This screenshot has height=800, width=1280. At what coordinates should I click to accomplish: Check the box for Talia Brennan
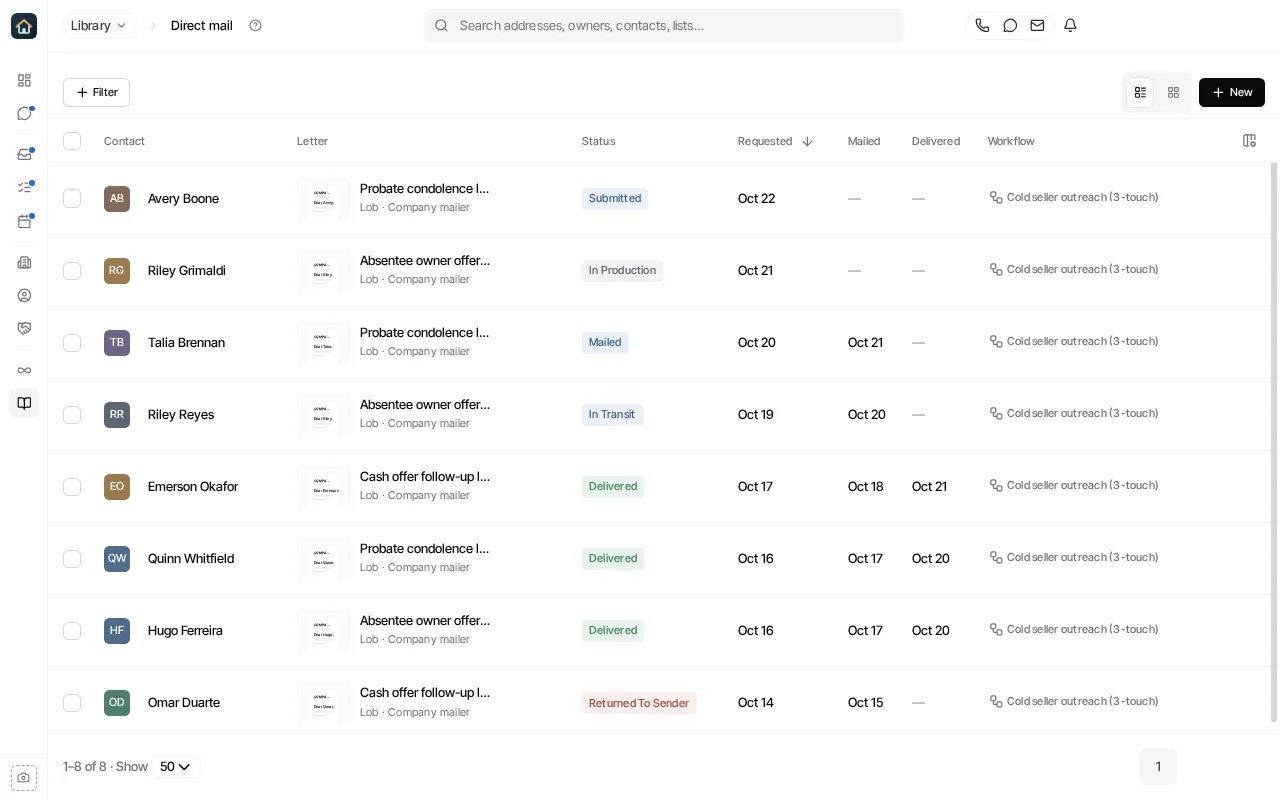72,342
